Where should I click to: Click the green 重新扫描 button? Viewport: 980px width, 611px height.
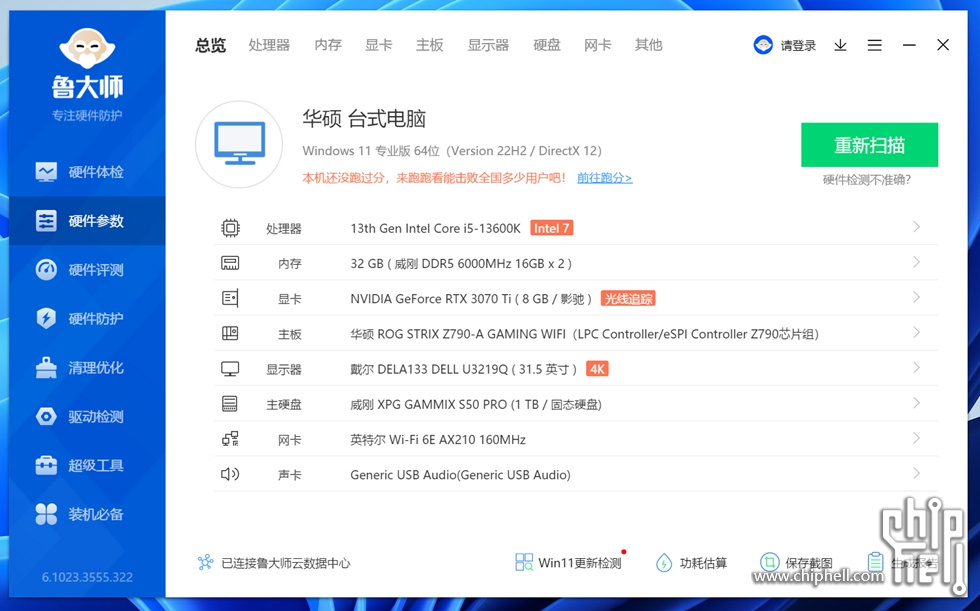pyautogui.click(x=869, y=145)
